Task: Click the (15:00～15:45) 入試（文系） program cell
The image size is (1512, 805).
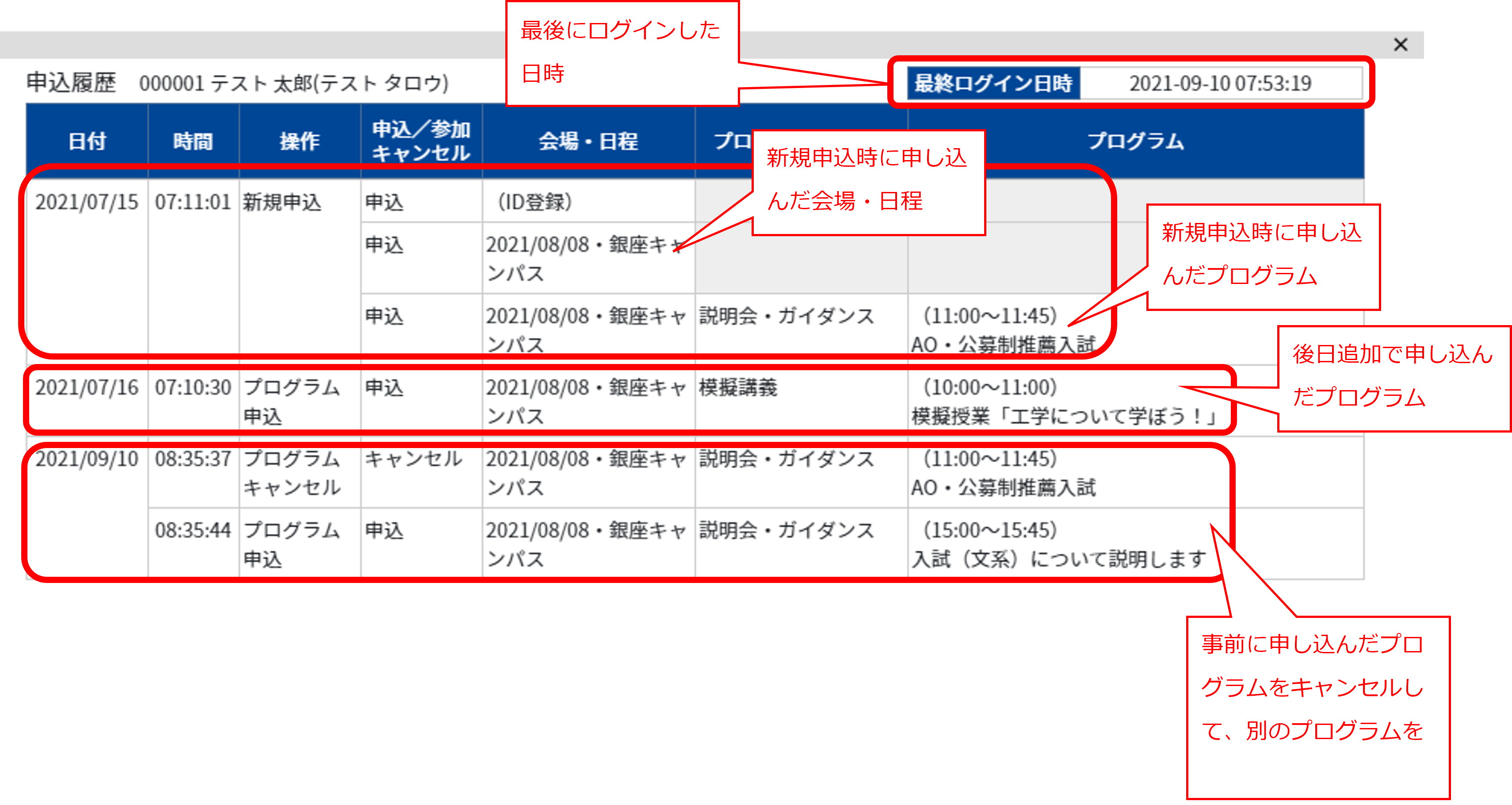Action: click(1136, 544)
